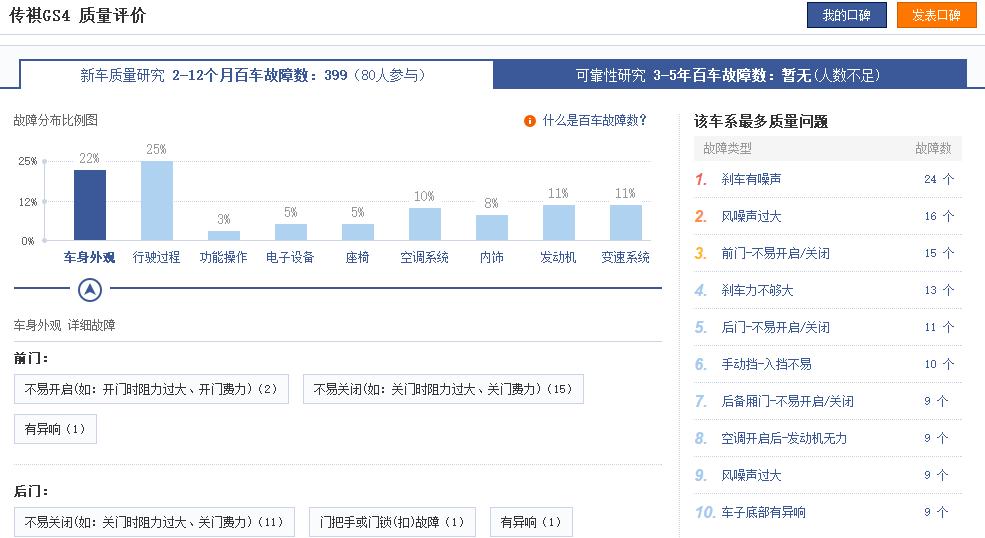The image size is (985, 538).
Task: Select 内饰 category label
Action: [x=492, y=257]
